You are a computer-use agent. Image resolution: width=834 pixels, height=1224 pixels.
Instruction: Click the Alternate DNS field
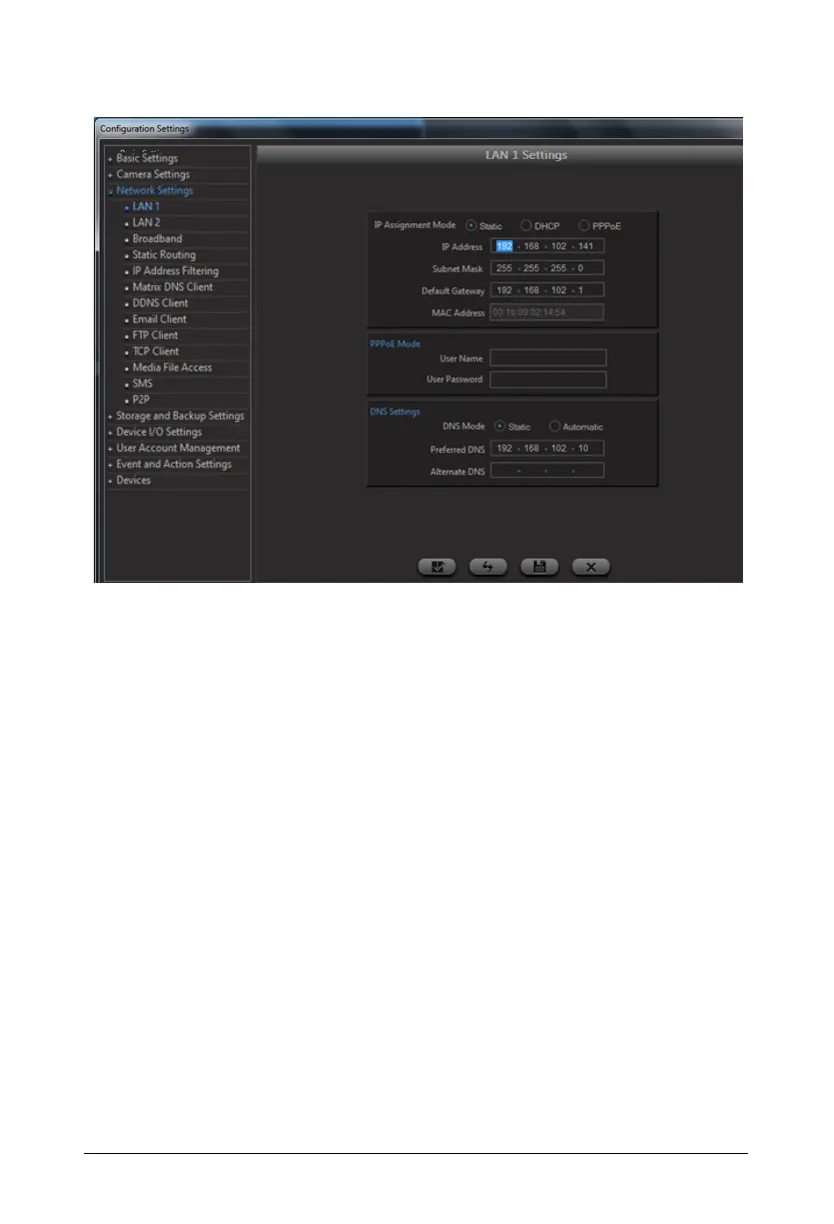tap(547, 470)
